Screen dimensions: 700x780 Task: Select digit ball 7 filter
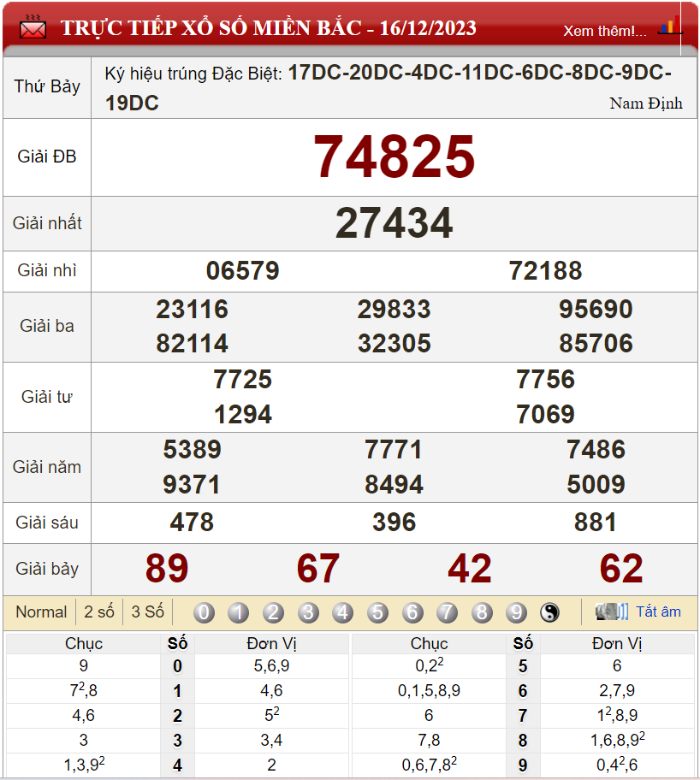[447, 612]
